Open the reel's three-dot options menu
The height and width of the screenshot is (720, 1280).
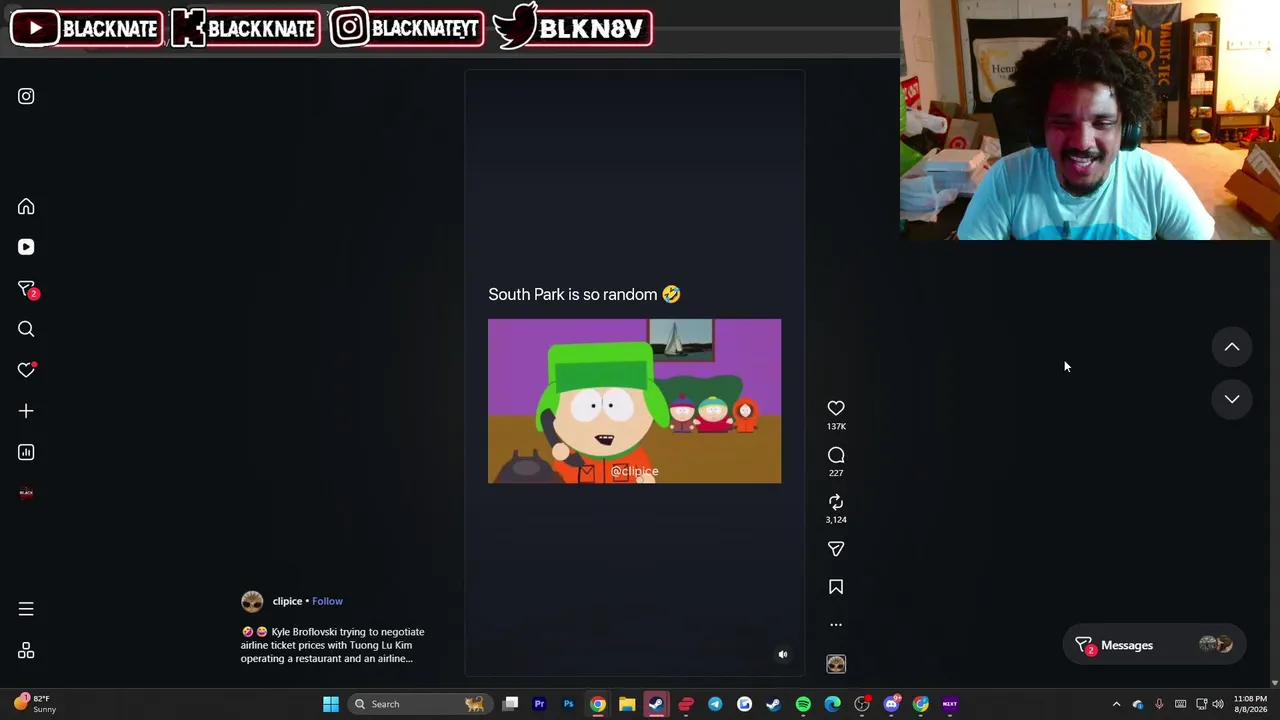pyautogui.click(x=836, y=625)
